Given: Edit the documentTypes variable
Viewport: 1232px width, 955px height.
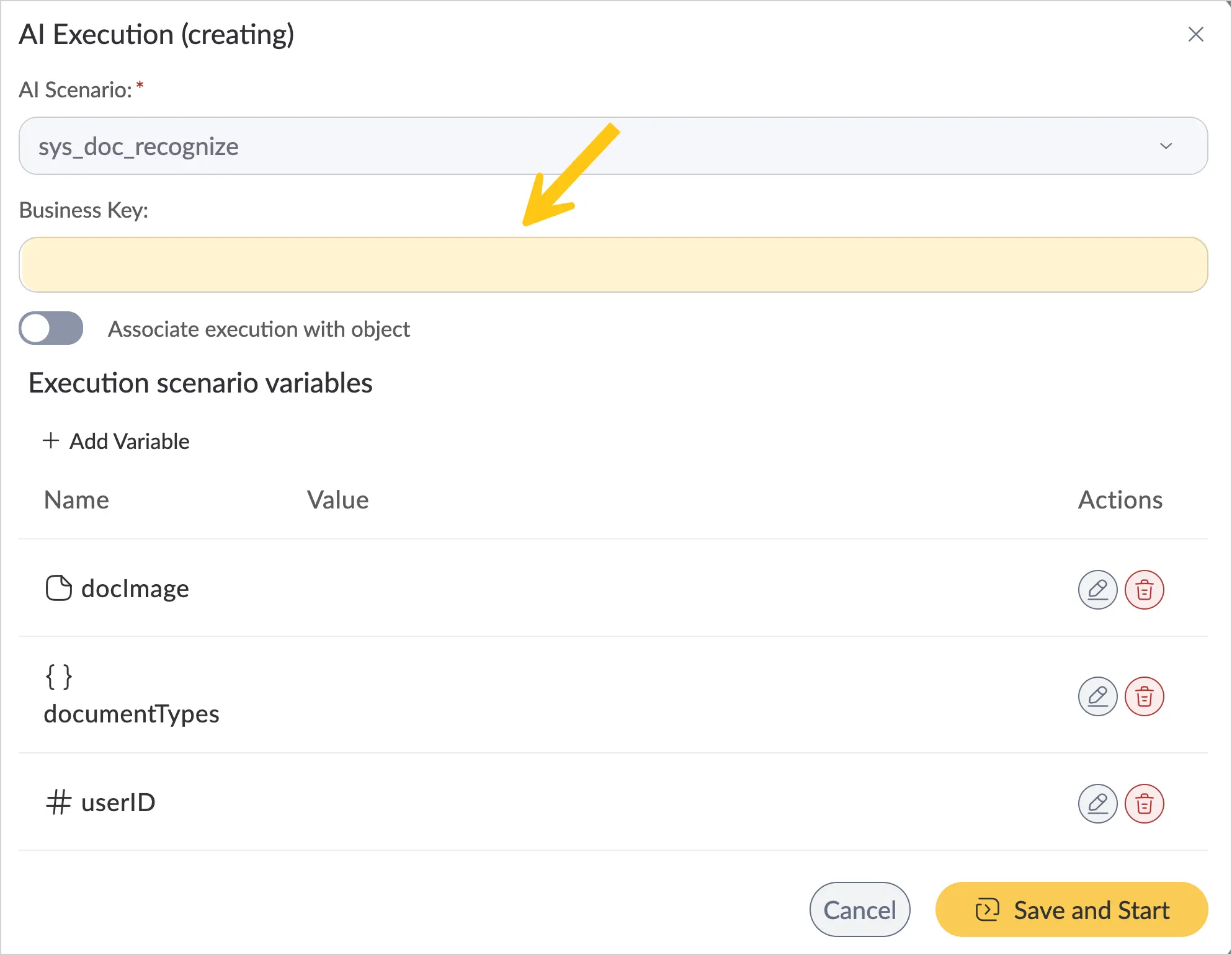Looking at the screenshot, I should pyautogui.click(x=1097, y=696).
